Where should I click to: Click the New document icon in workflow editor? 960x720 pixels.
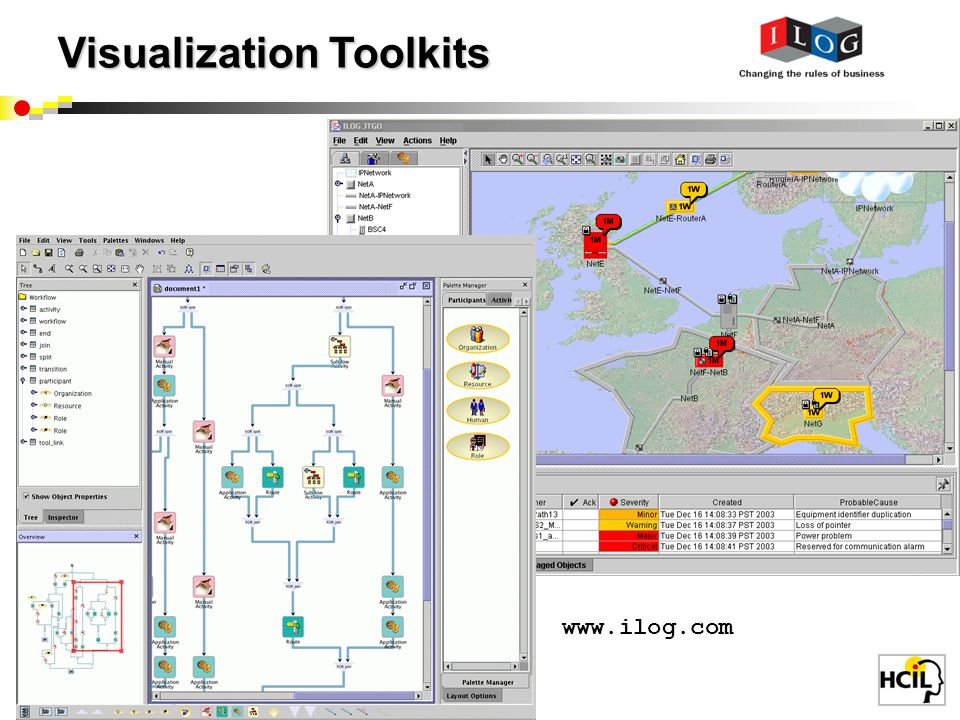(x=23, y=252)
